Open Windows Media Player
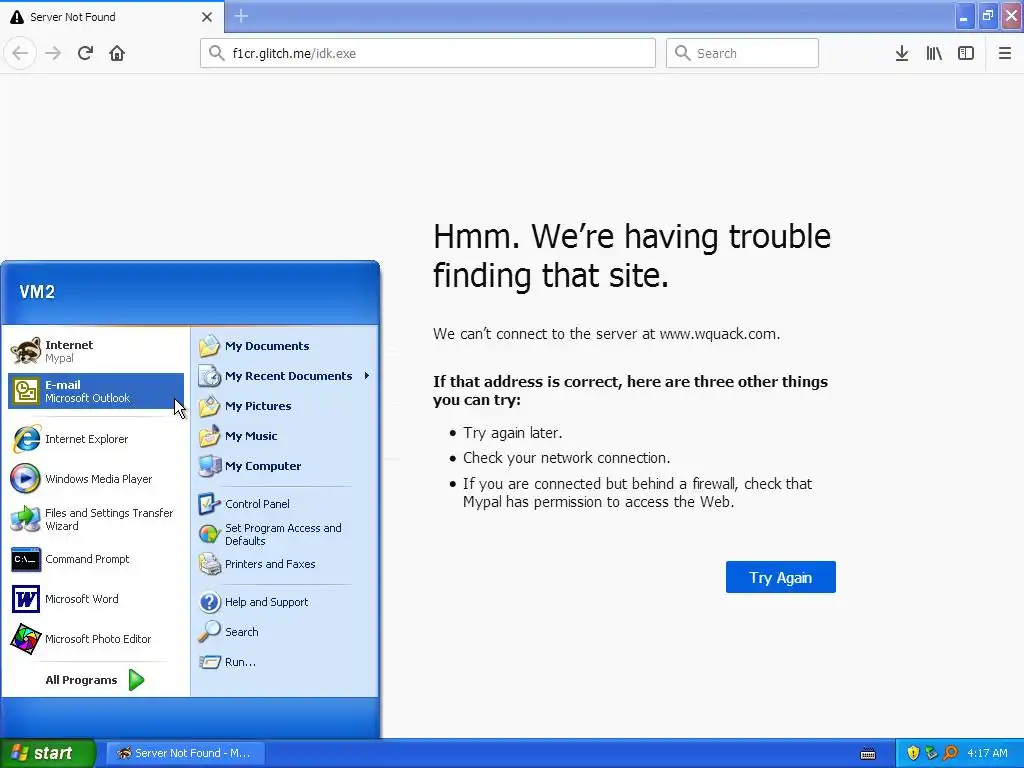The height and width of the screenshot is (768, 1024). (x=96, y=479)
